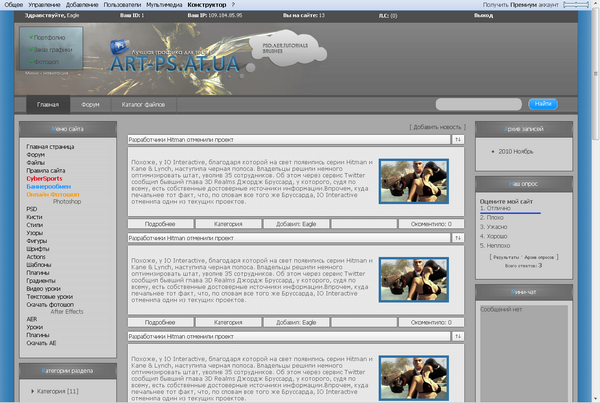Click the sort arrows icon on third news post
Image resolution: width=600 pixels, height=403 pixels.
(x=458, y=336)
